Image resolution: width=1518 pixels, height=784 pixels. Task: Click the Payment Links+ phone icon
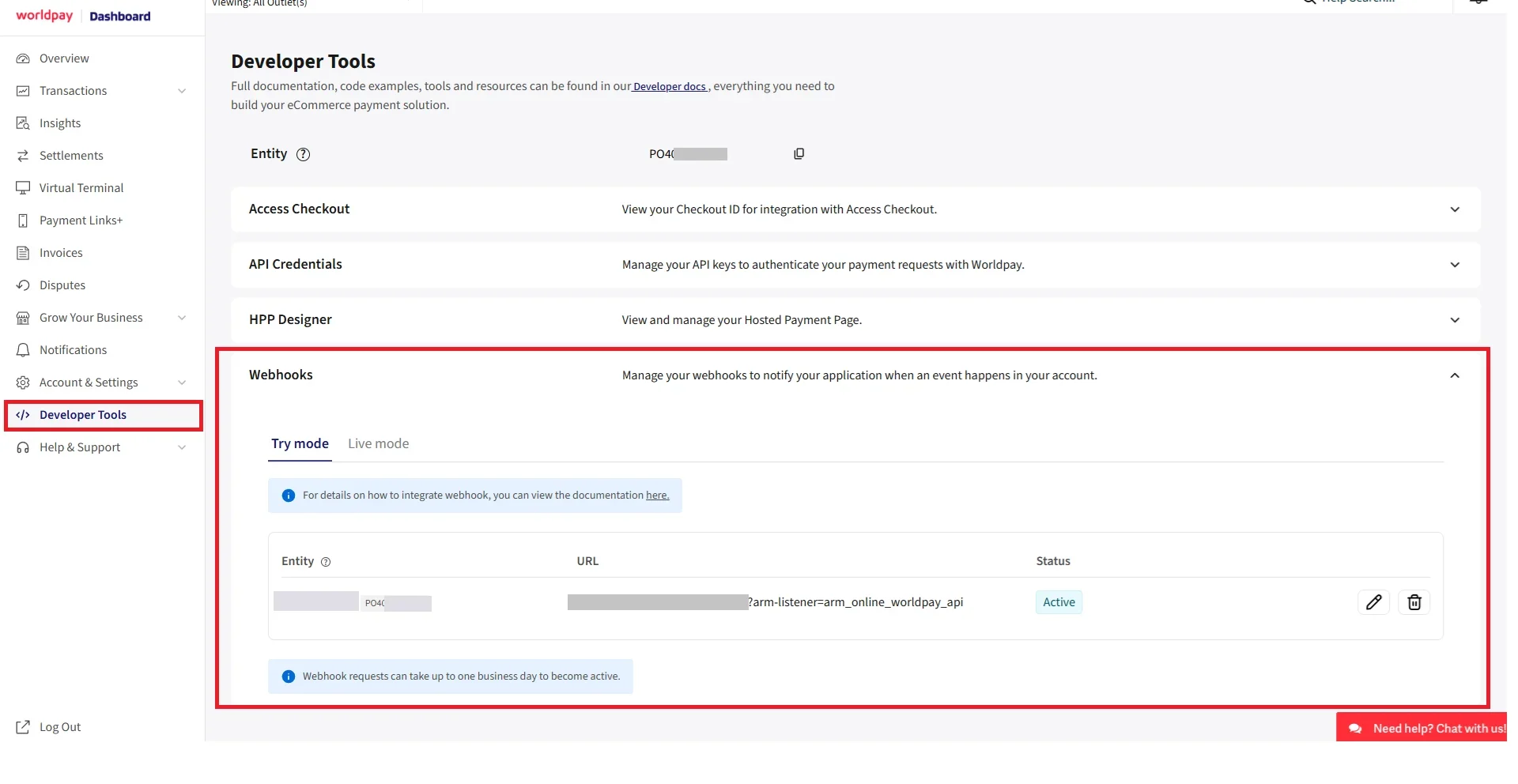pyautogui.click(x=23, y=220)
